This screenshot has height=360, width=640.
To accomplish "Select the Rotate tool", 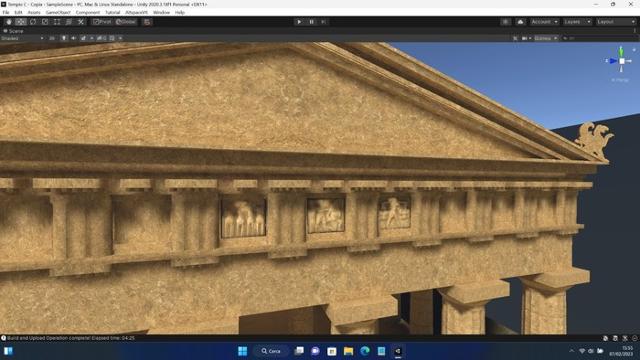I will point(33,22).
